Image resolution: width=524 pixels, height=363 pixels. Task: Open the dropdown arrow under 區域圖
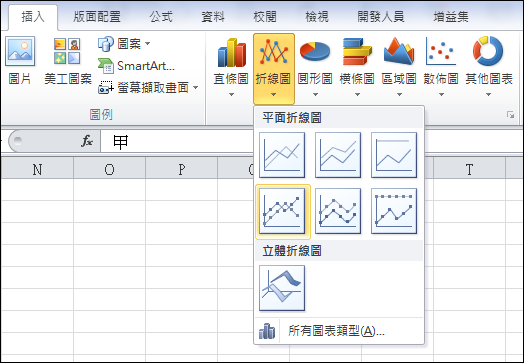tap(399, 95)
